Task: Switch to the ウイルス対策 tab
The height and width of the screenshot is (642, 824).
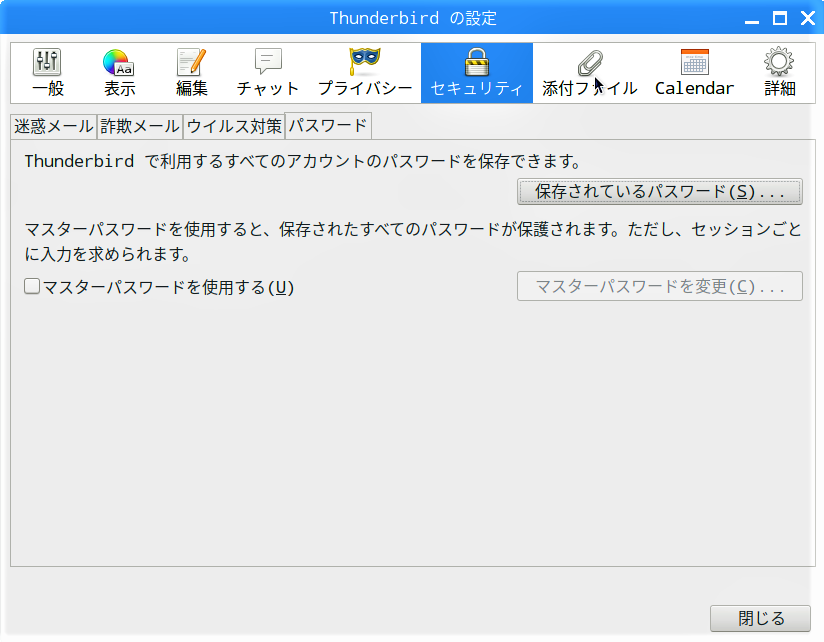Action: pyautogui.click(x=234, y=127)
